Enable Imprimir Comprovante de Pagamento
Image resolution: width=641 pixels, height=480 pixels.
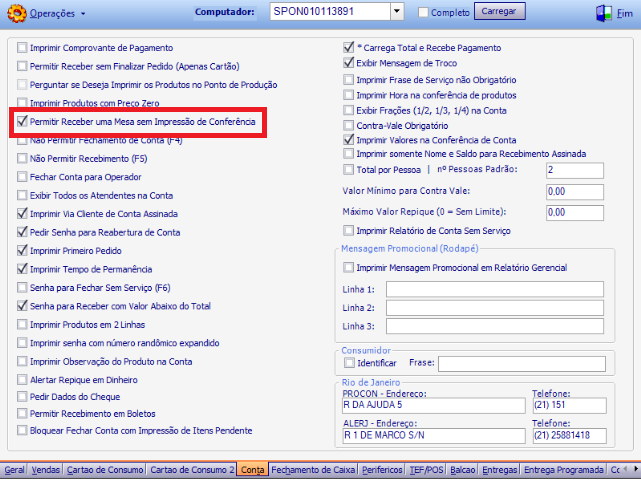point(22,48)
